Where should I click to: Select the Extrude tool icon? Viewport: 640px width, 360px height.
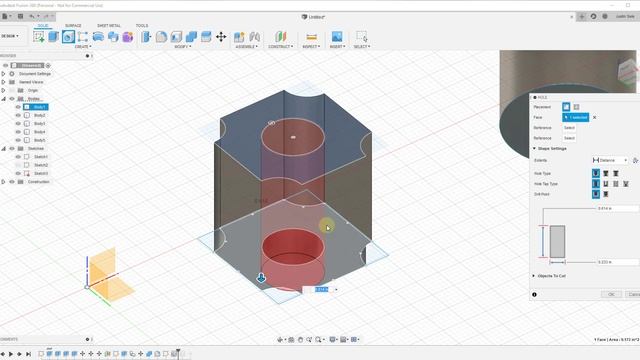(x=53, y=37)
